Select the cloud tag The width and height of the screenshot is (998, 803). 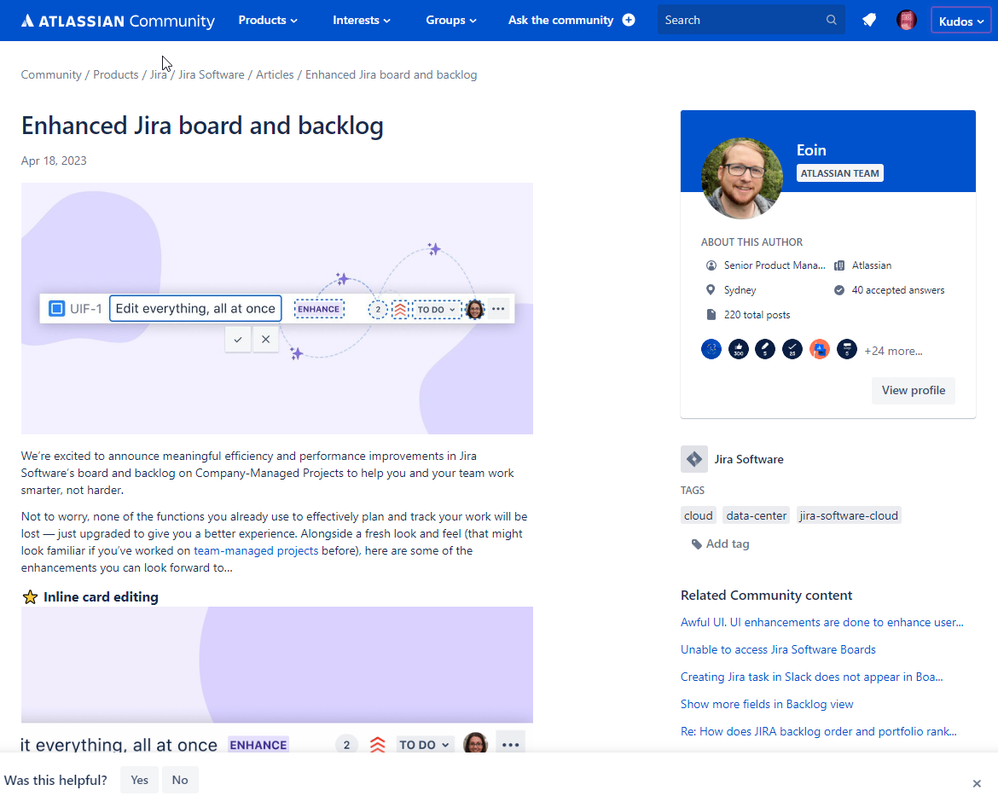coord(698,515)
